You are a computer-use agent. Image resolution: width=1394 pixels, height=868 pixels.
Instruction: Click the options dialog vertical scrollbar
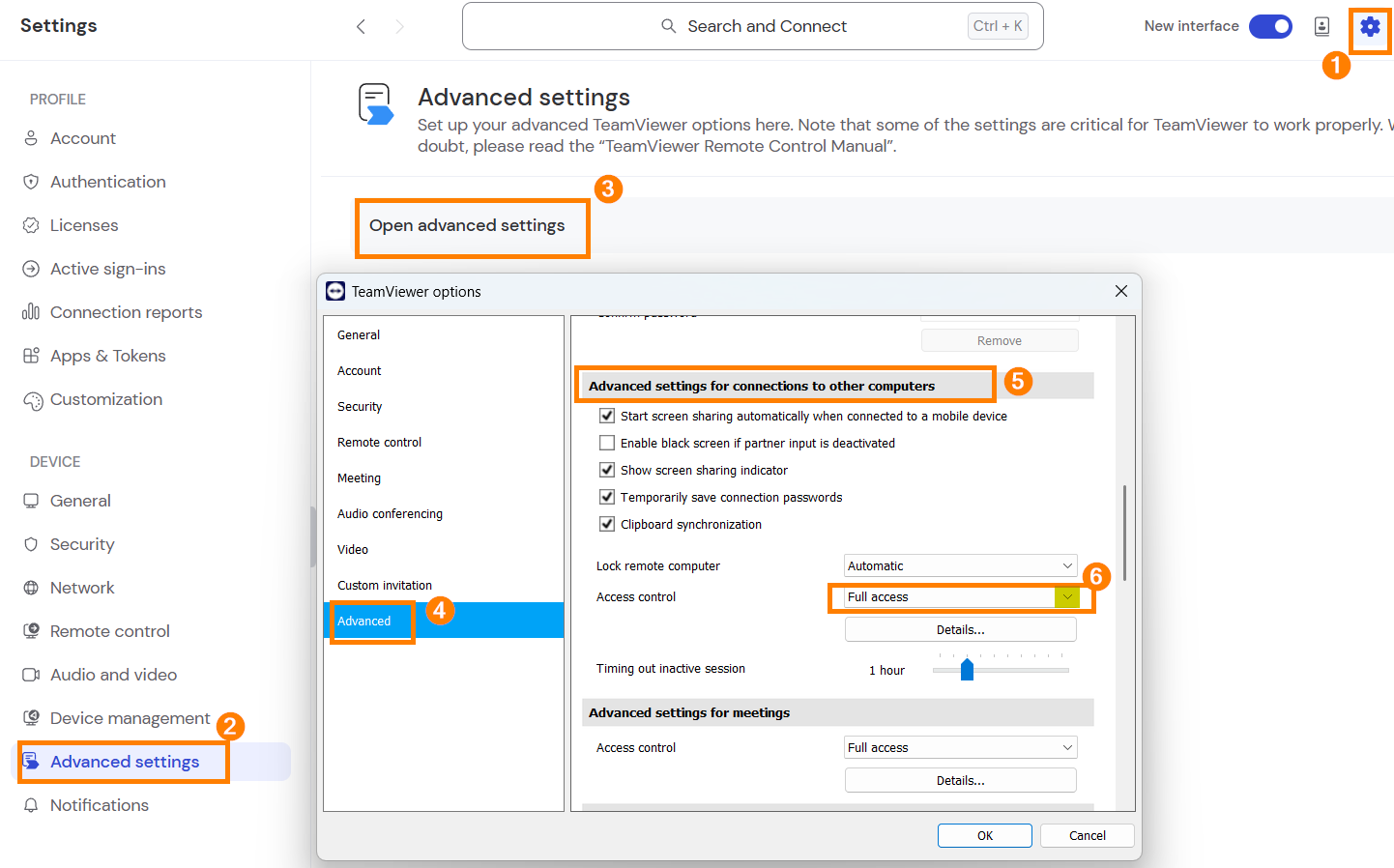[x=1124, y=533]
